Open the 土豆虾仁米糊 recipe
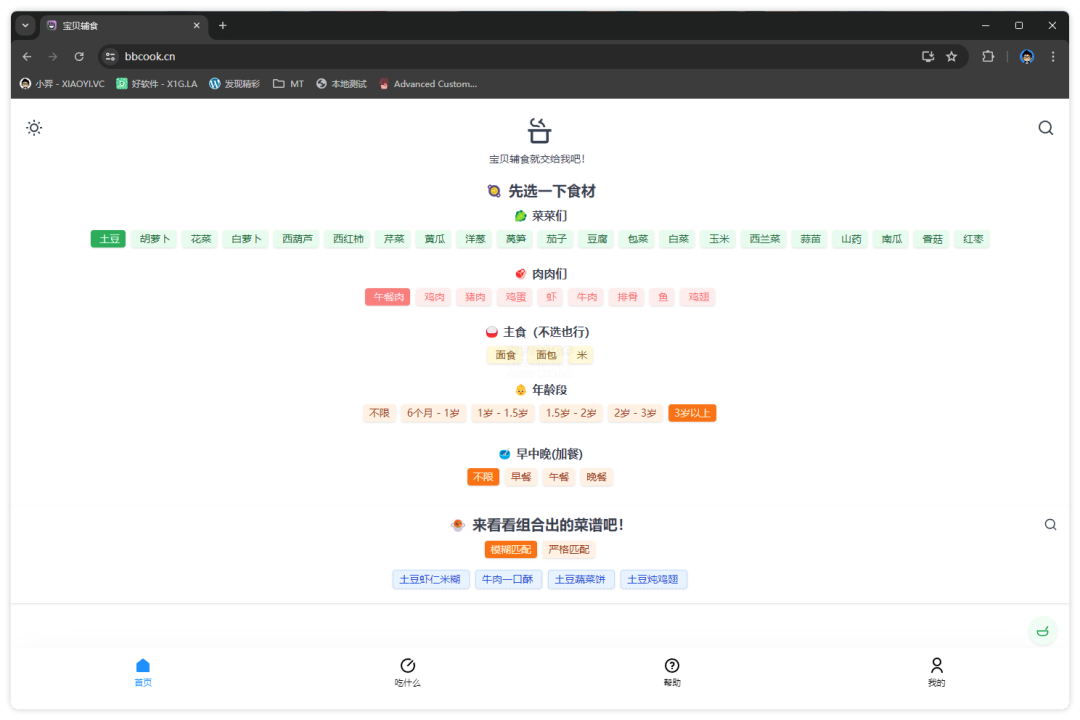 (430, 579)
